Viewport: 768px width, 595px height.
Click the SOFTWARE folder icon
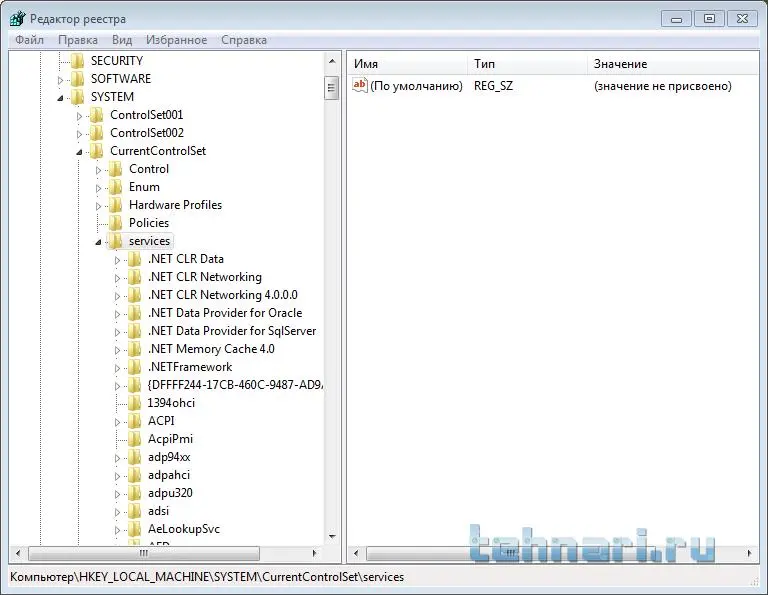pos(77,79)
